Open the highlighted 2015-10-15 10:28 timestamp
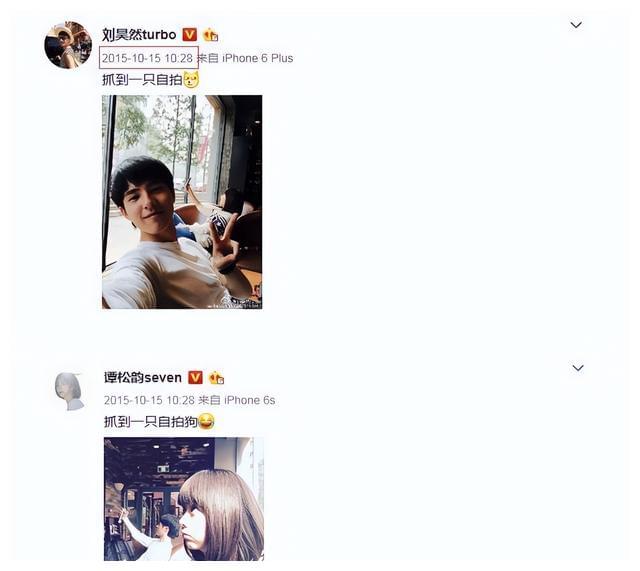Screen dimensions: 640x571 click(148, 58)
